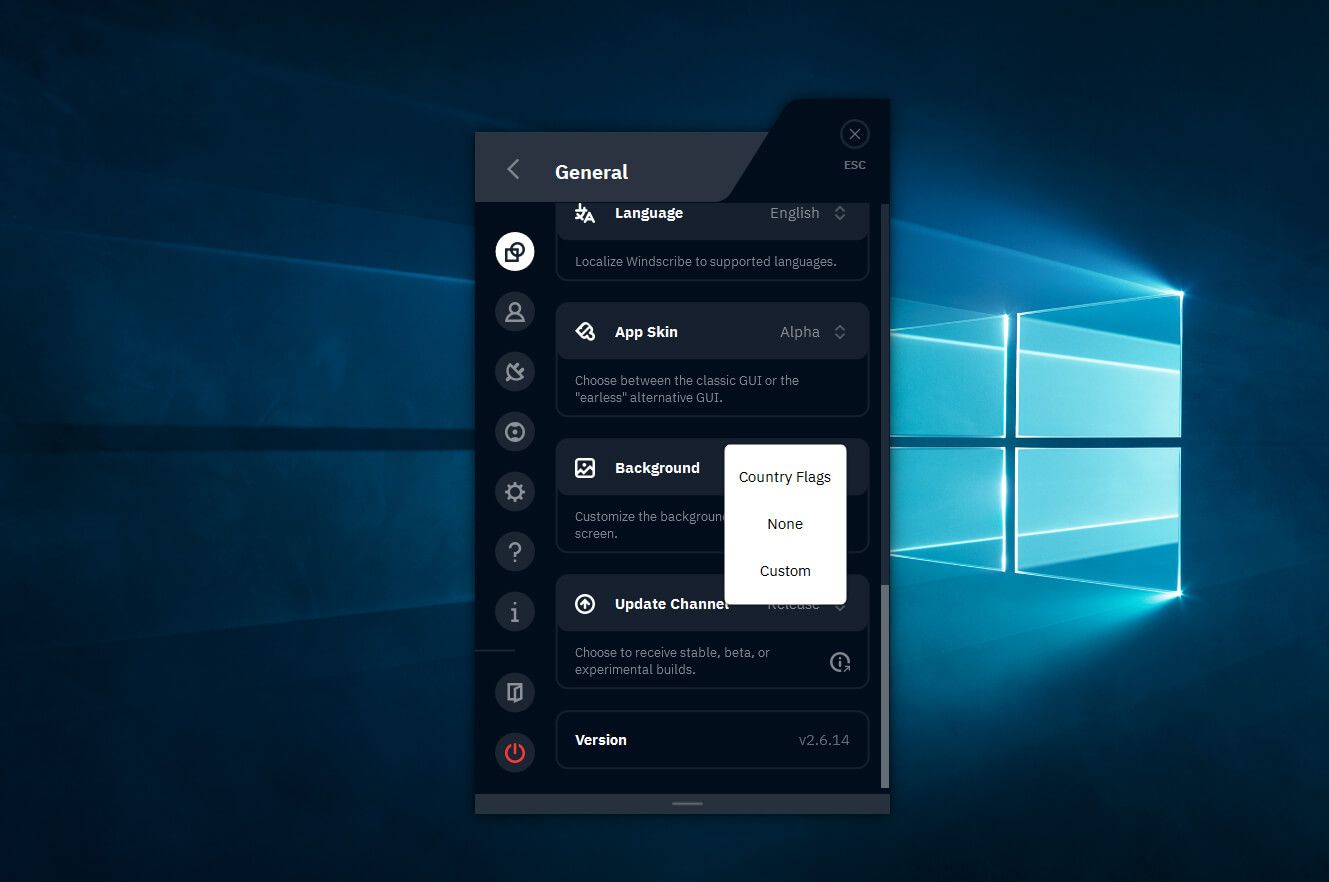Click the Update Channel label
1329x882 pixels.
tap(671, 604)
